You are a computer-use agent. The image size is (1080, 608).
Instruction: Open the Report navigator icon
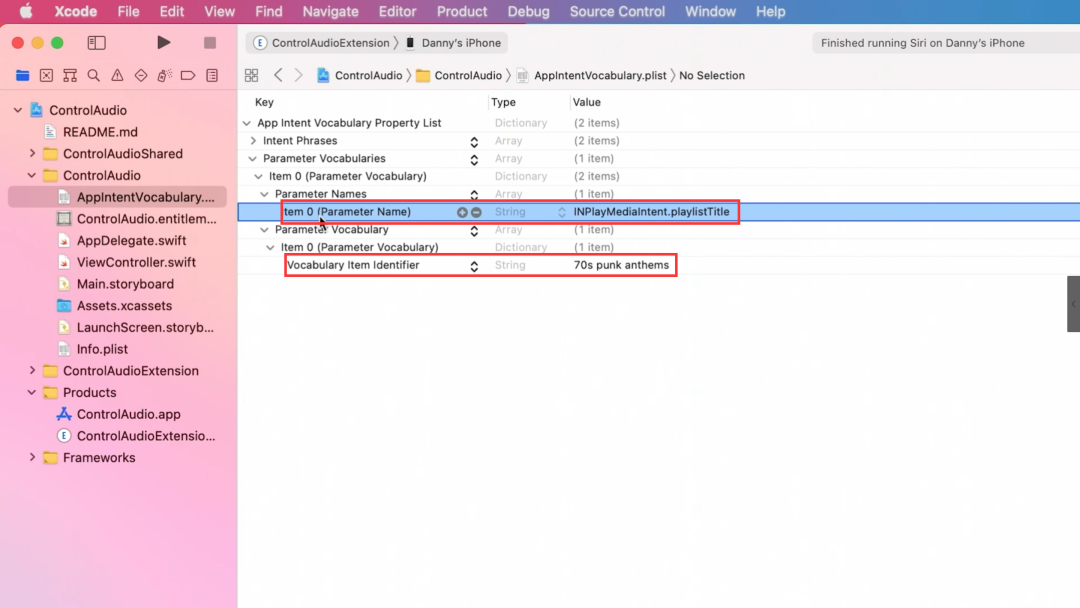[212, 75]
